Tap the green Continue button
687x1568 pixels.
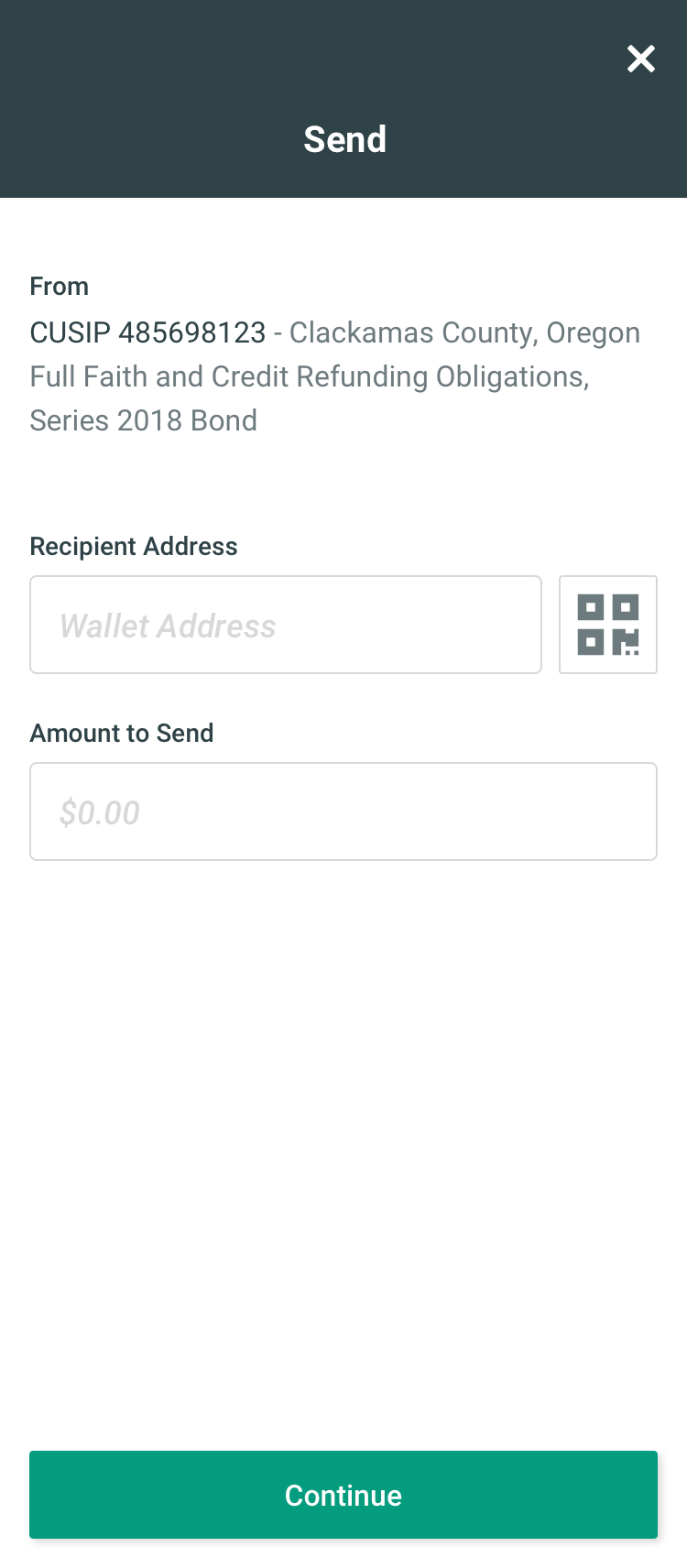[x=343, y=1495]
